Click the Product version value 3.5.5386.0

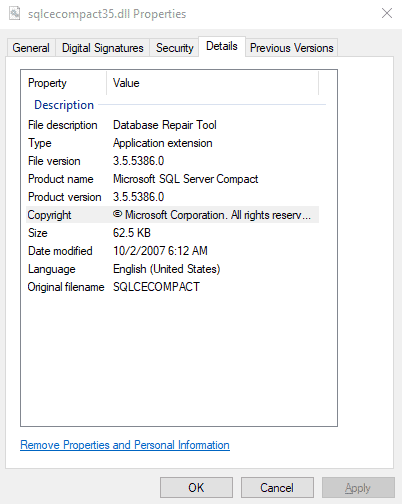[138, 197]
